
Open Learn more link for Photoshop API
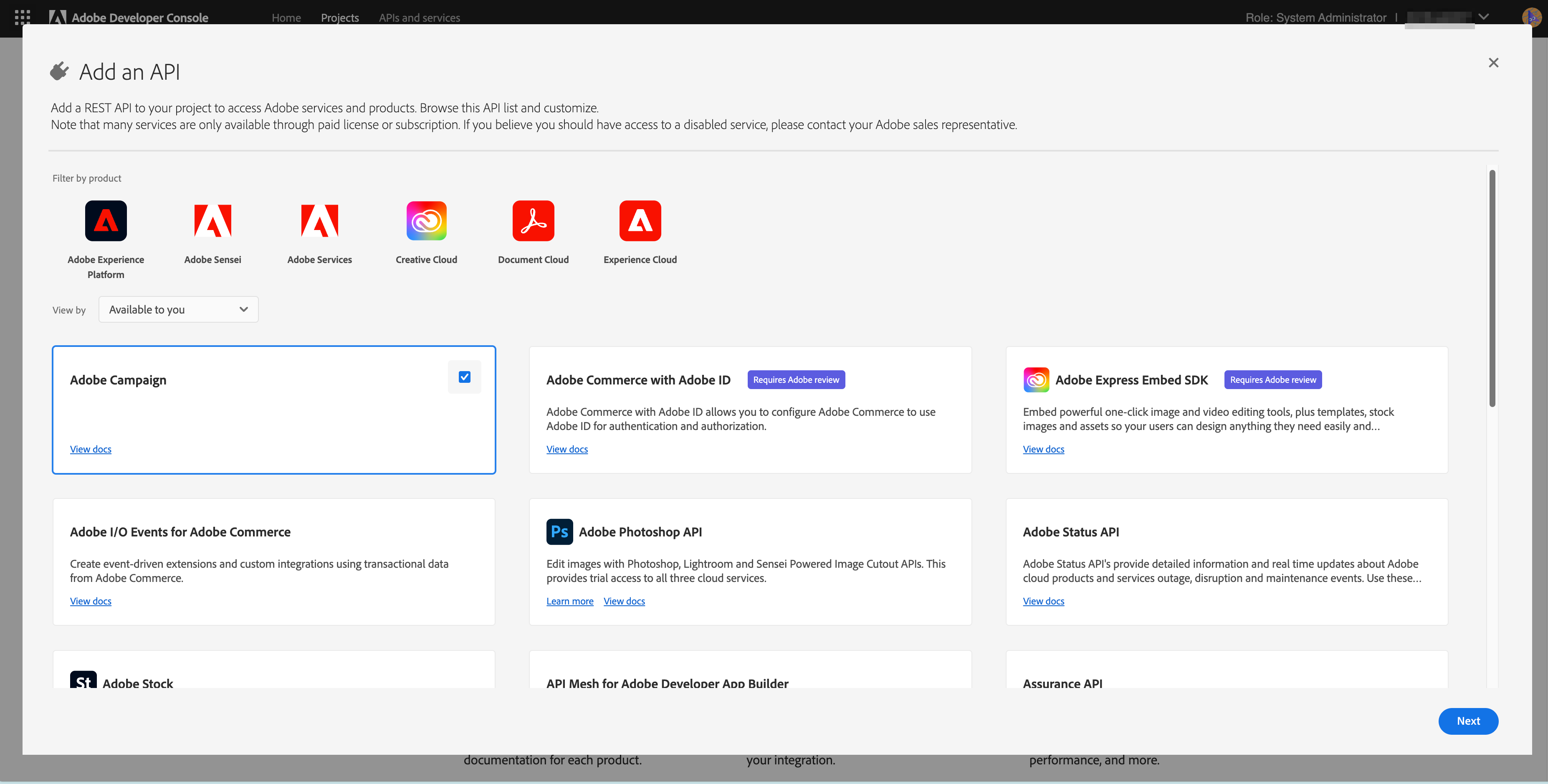569,601
